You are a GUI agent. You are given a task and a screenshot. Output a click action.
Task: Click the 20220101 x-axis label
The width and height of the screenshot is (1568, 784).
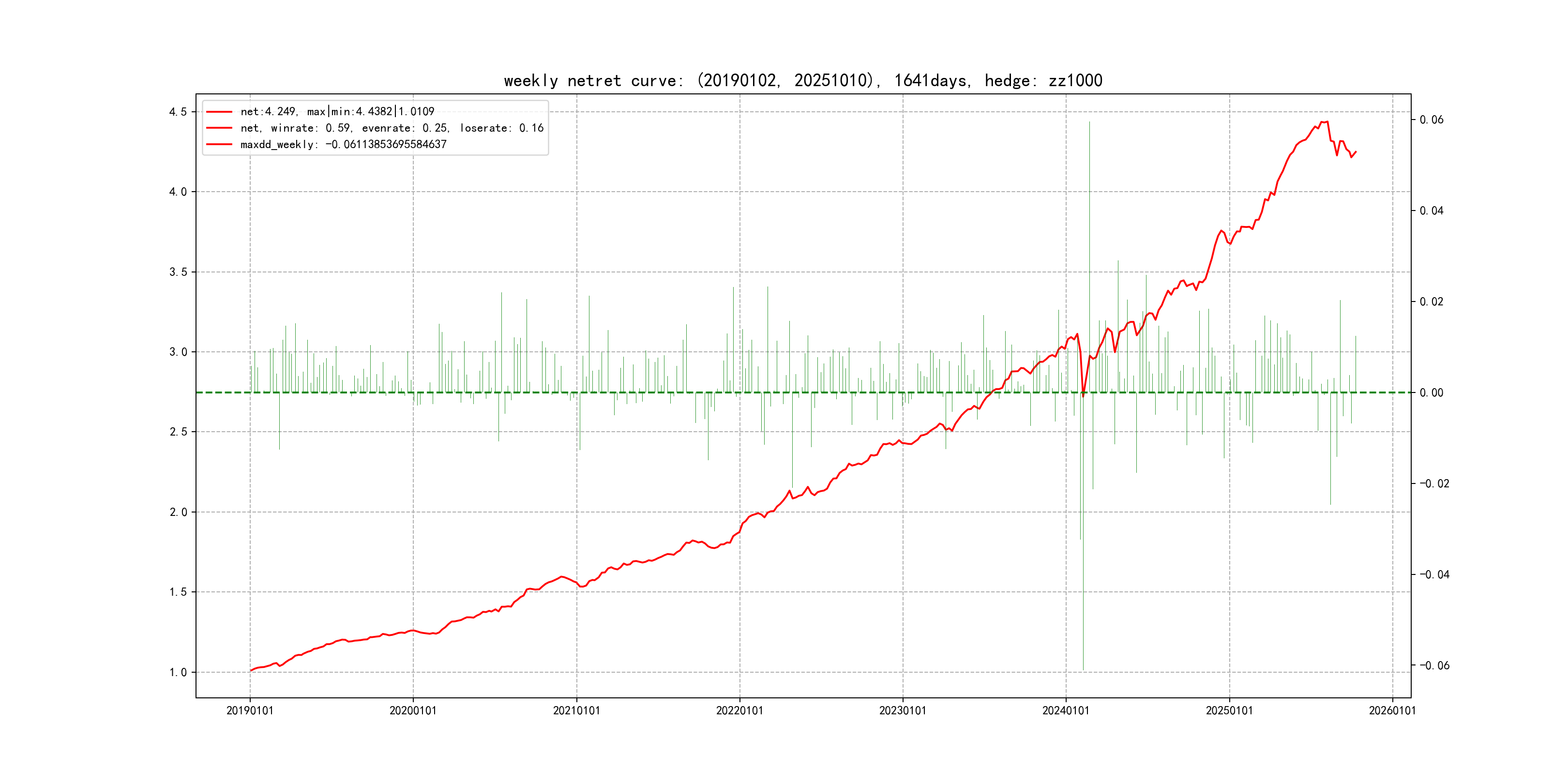pyautogui.click(x=739, y=710)
